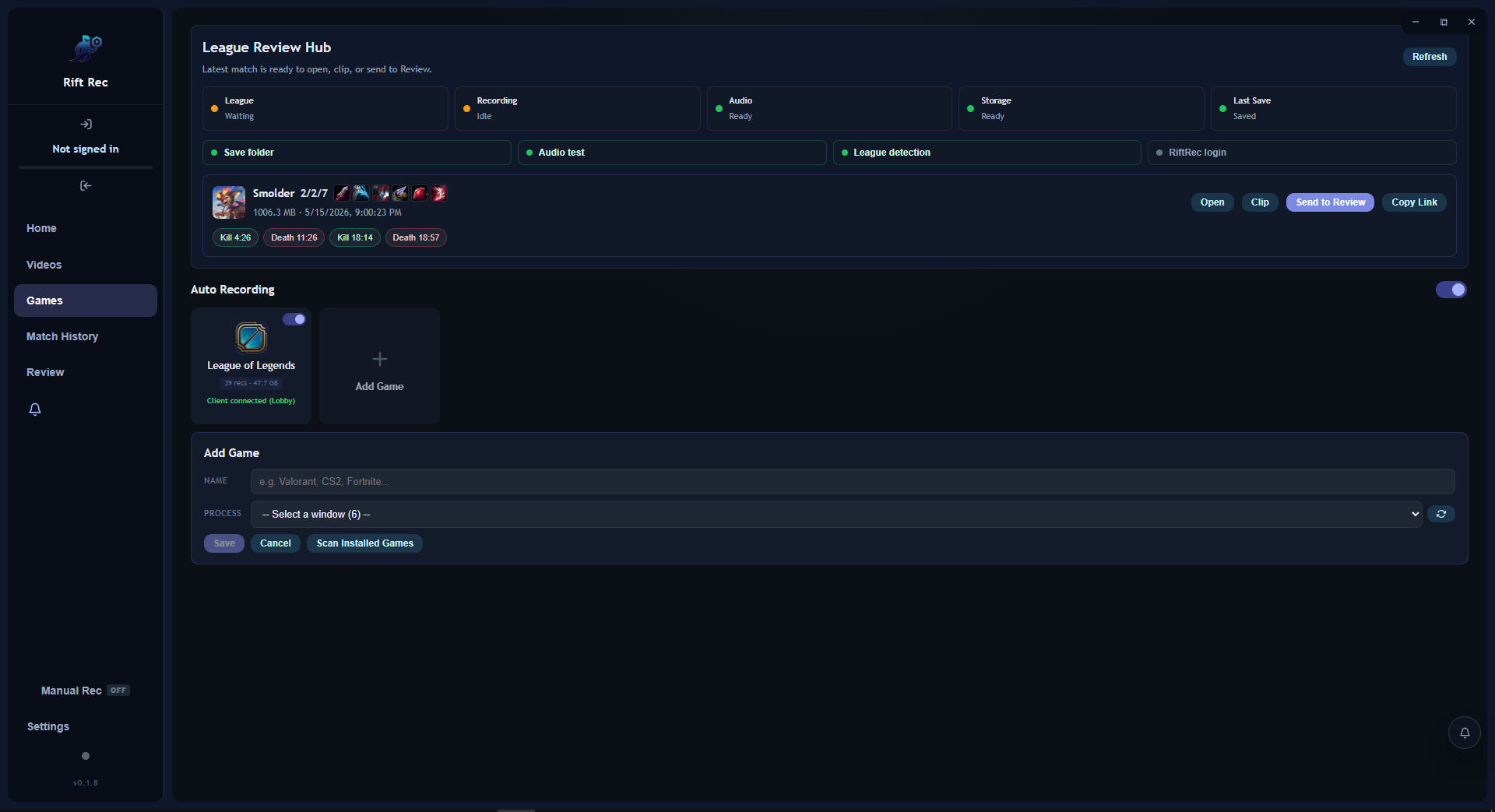Viewport: 1495px width, 812px height.
Task: Click the 39 recs 47.7 GB badge
Action: click(251, 383)
